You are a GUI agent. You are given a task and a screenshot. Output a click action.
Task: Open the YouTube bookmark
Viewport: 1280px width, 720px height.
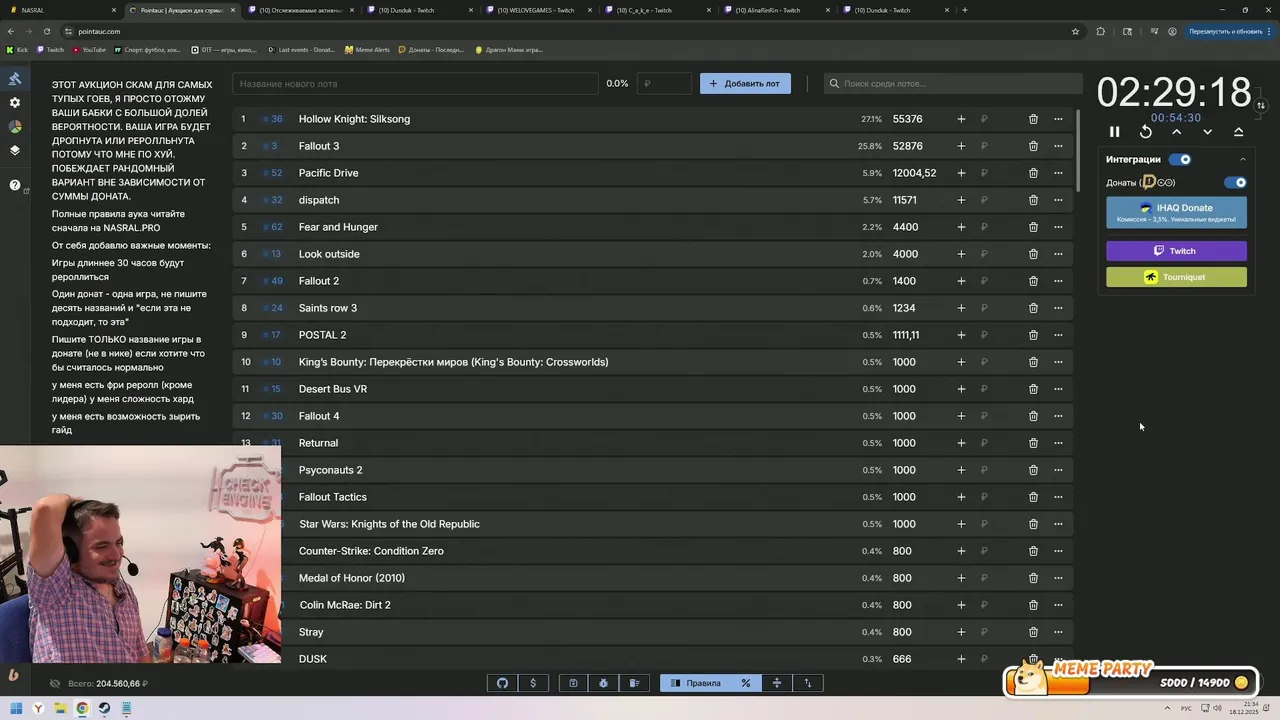click(89, 49)
